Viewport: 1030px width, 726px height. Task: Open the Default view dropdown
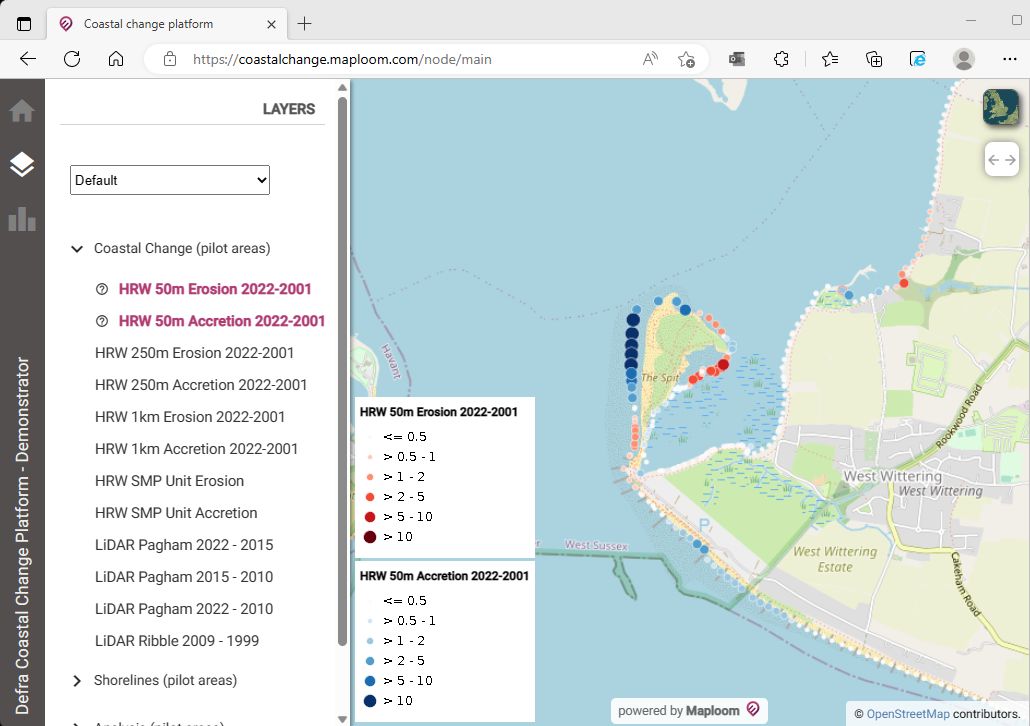pos(169,180)
